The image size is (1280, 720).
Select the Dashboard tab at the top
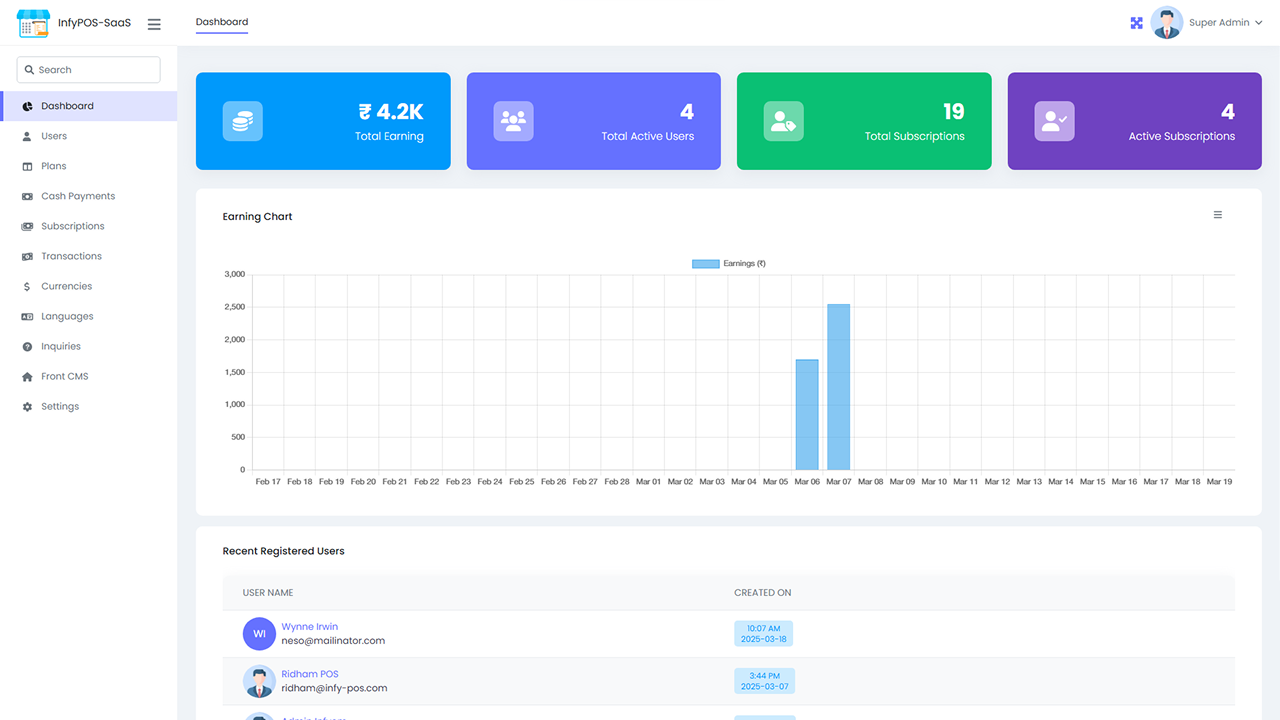(x=221, y=21)
